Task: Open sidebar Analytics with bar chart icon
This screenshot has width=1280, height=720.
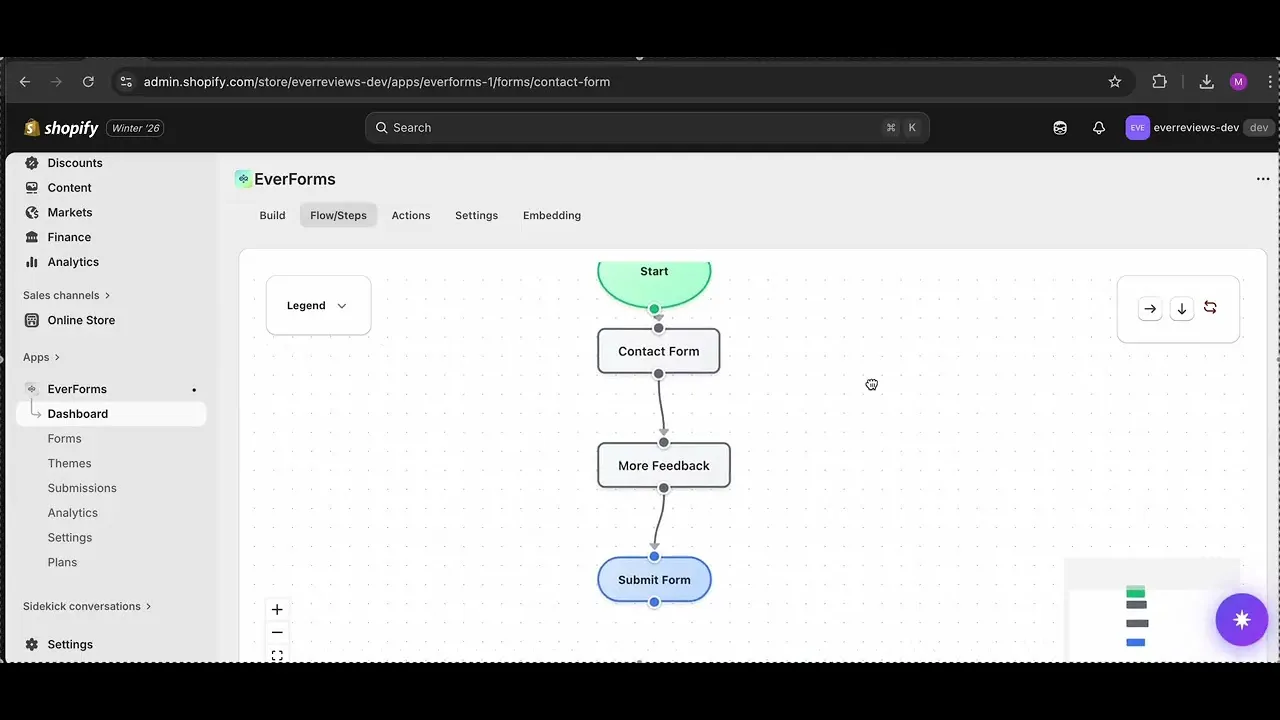Action: click(x=73, y=262)
